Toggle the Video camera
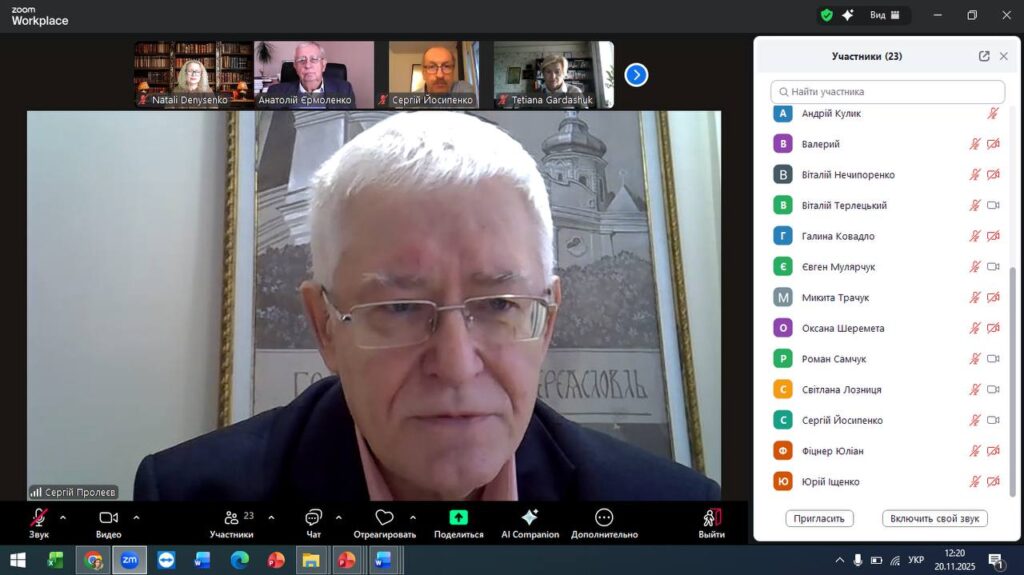Viewport: 1024px width, 575px height. (x=108, y=518)
